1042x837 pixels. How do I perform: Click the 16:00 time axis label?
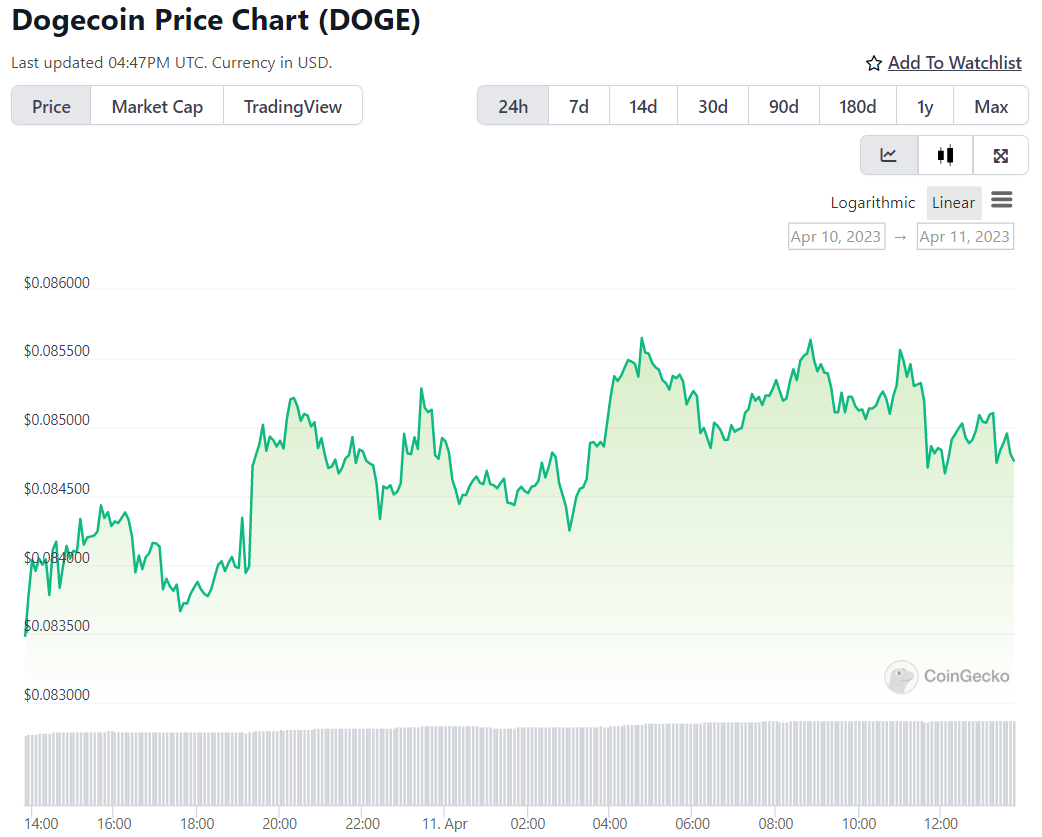click(114, 824)
